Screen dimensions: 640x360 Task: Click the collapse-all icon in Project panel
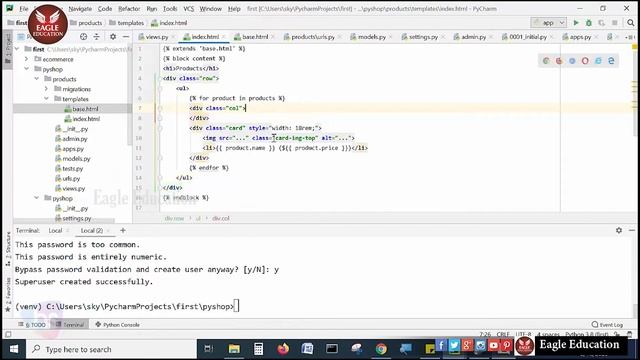tap(97, 37)
